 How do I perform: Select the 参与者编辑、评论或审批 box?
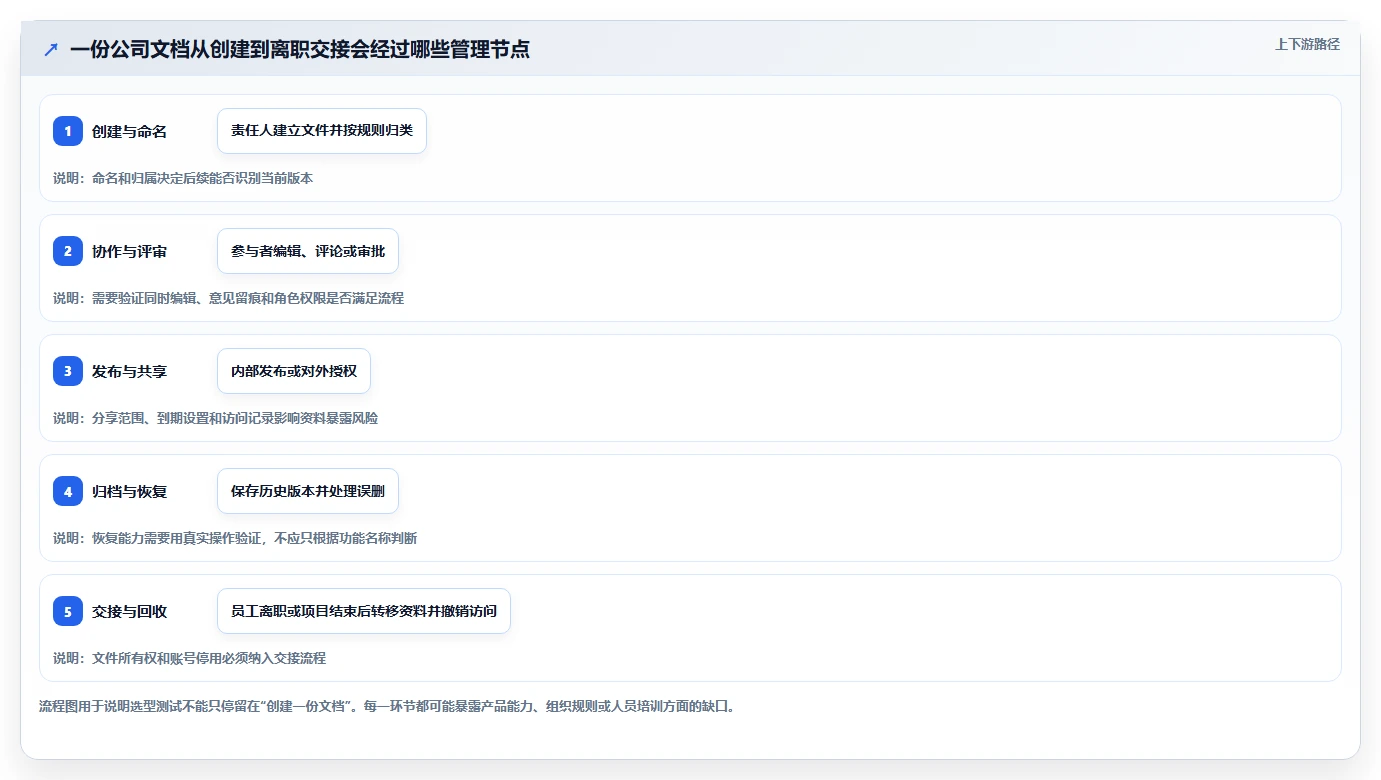tap(308, 251)
